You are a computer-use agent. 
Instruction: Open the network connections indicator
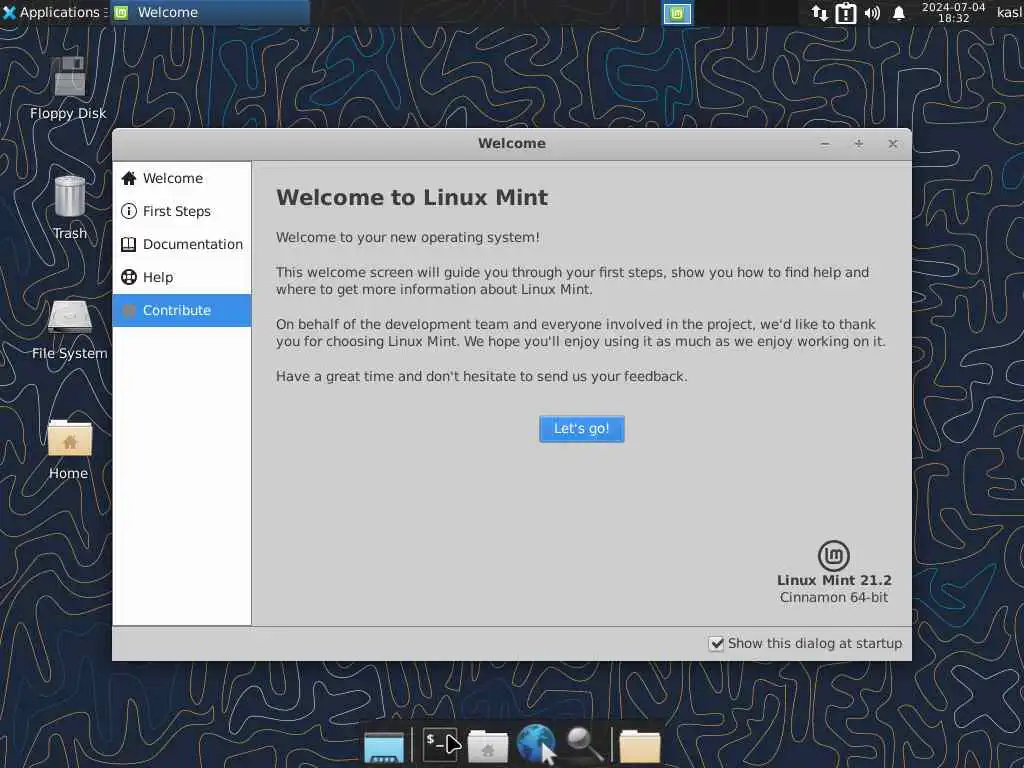(x=819, y=13)
